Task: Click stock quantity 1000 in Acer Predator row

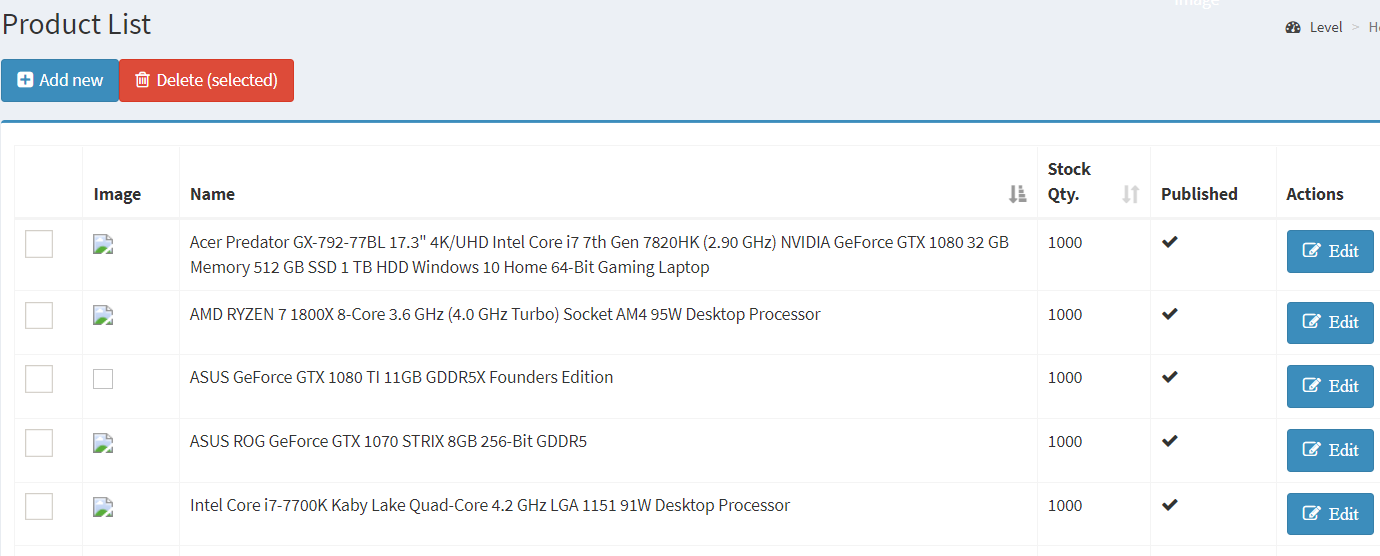Action: pyautogui.click(x=1065, y=242)
